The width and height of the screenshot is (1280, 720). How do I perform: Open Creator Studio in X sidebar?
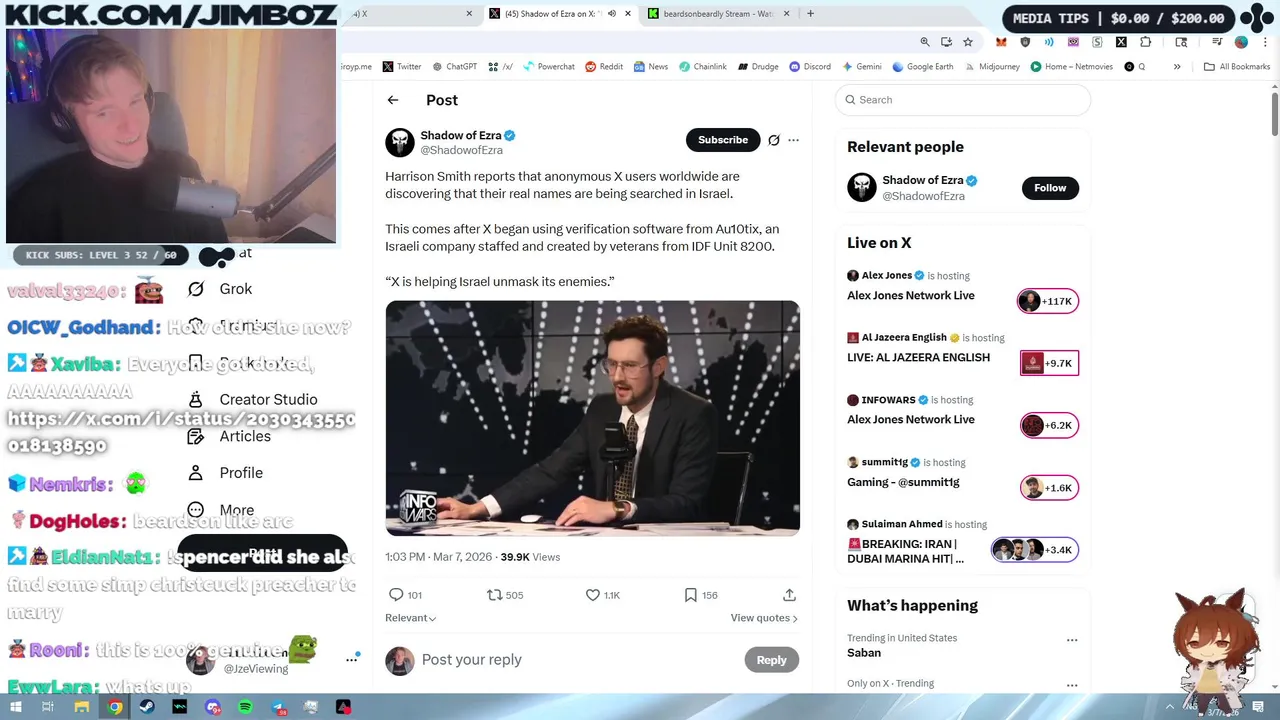[253, 400]
